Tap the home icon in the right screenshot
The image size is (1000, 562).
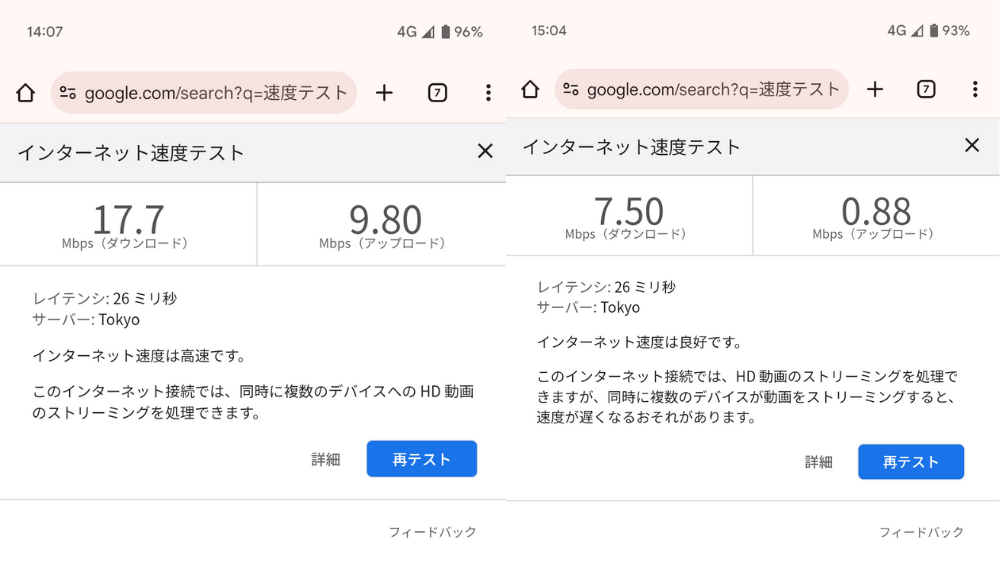point(530,89)
